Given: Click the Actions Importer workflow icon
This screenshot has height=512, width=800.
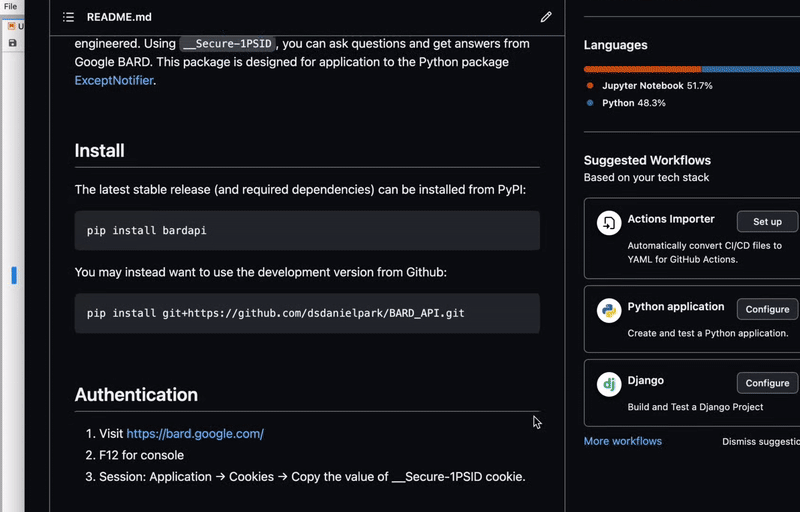Looking at the screenshot, I should point(609,223).
